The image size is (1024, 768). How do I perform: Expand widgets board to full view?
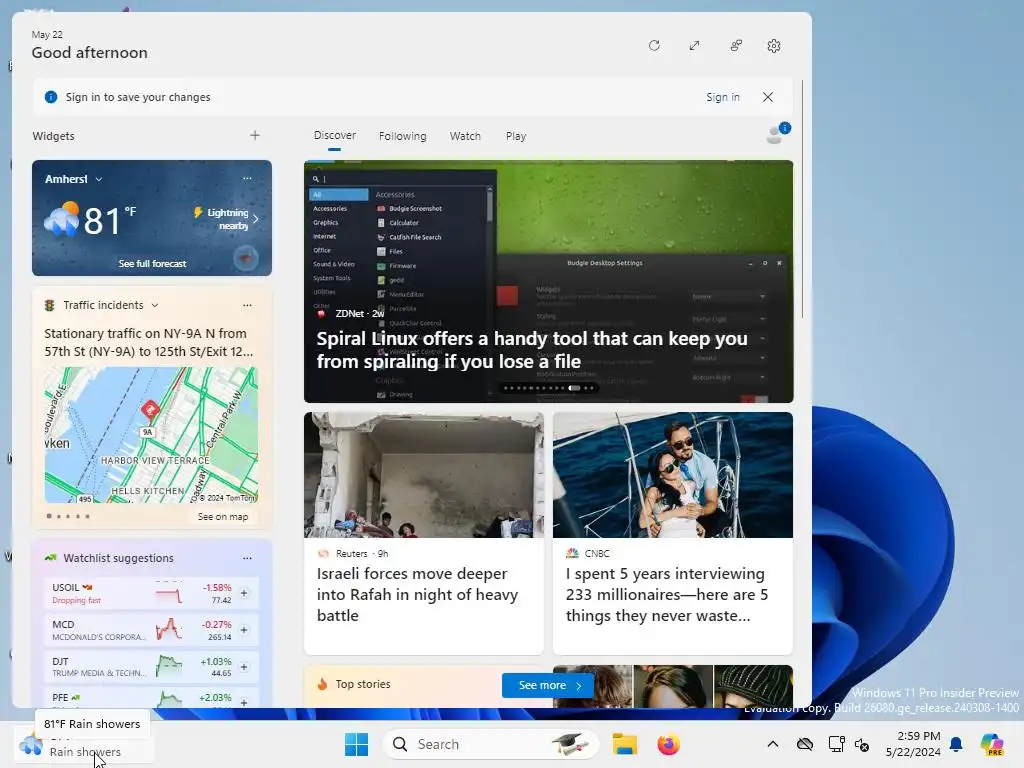pyautogui.click(x=694, y=46)
